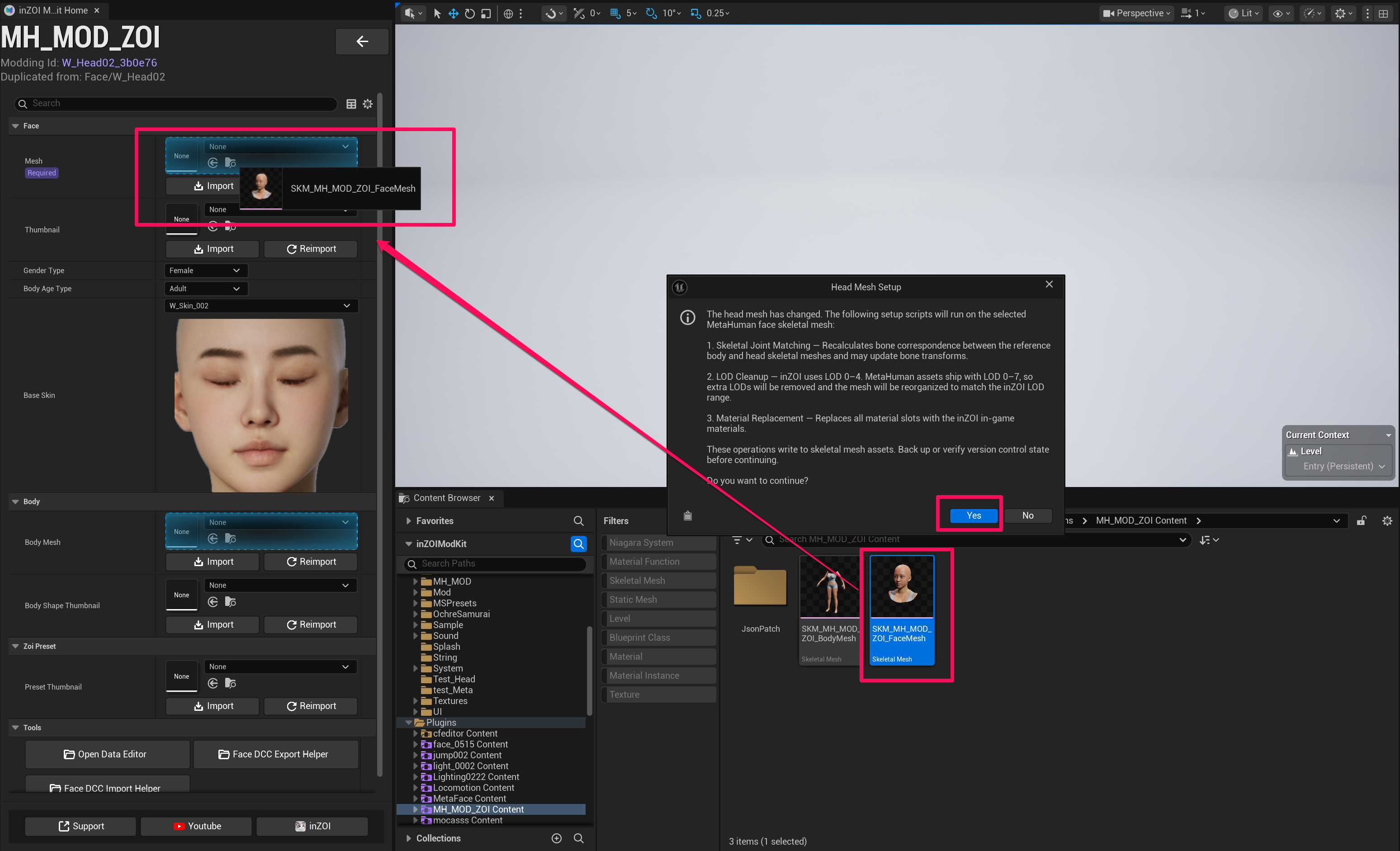This screenshot has height=851, width=1400.
Task: Enable the Skeletal Mesh filter
Action: click(659, 580)
